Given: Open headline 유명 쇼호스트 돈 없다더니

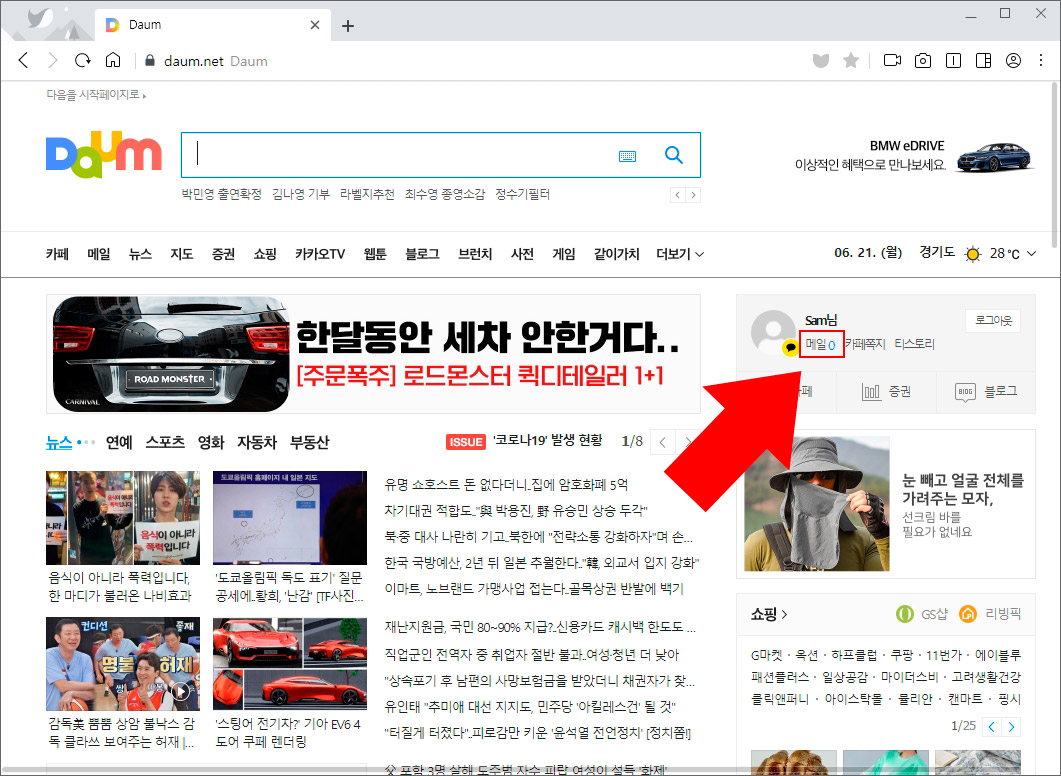Looking at the screenshot, I should tap(506, 485).
